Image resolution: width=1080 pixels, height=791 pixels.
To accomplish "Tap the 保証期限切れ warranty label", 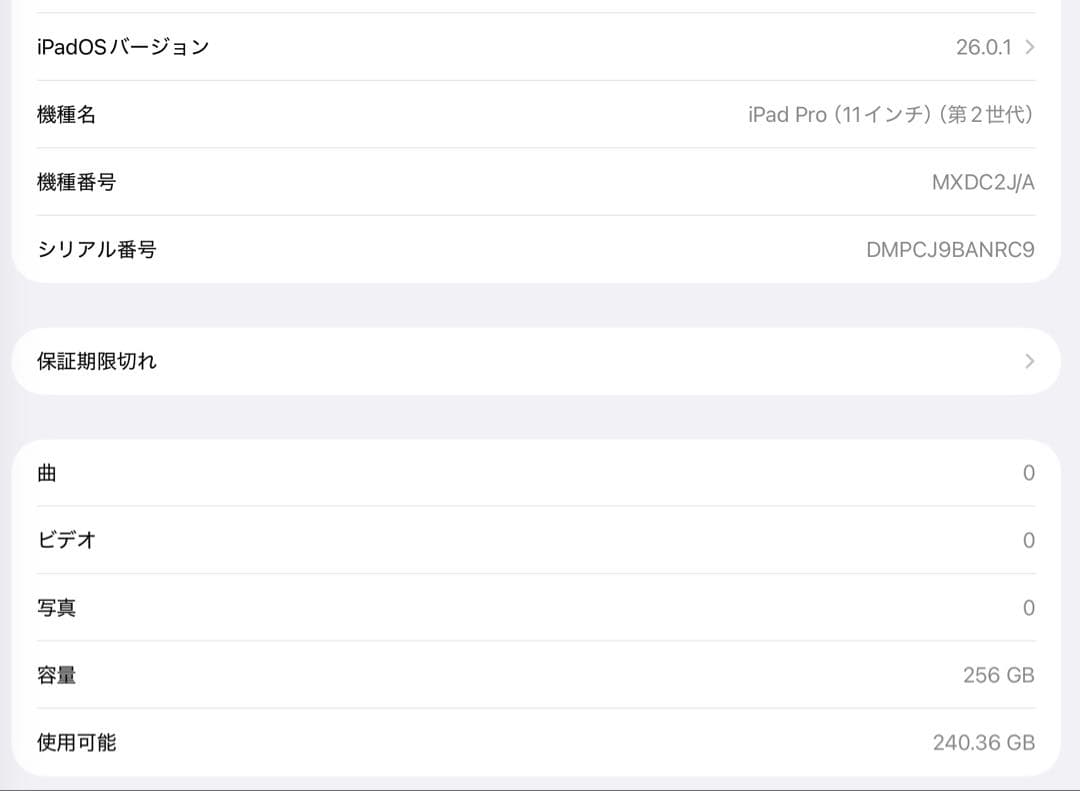I will (96, 361).
